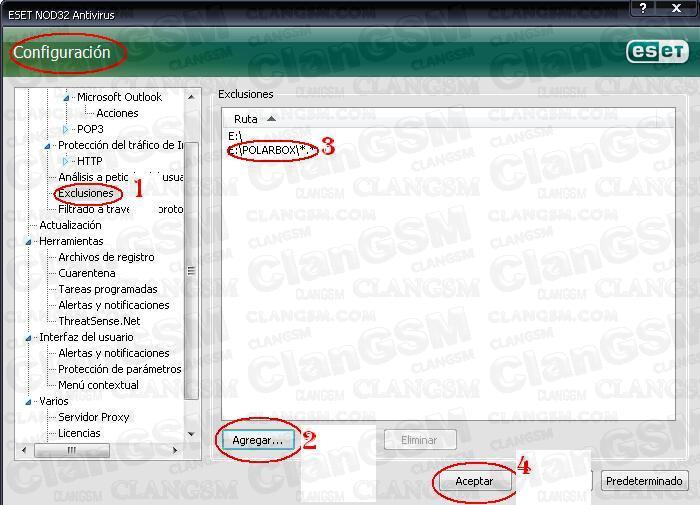The width and height of the screenshot is (700, 505).
Task: Select Licencias tree item
Action: click(79, 434)
